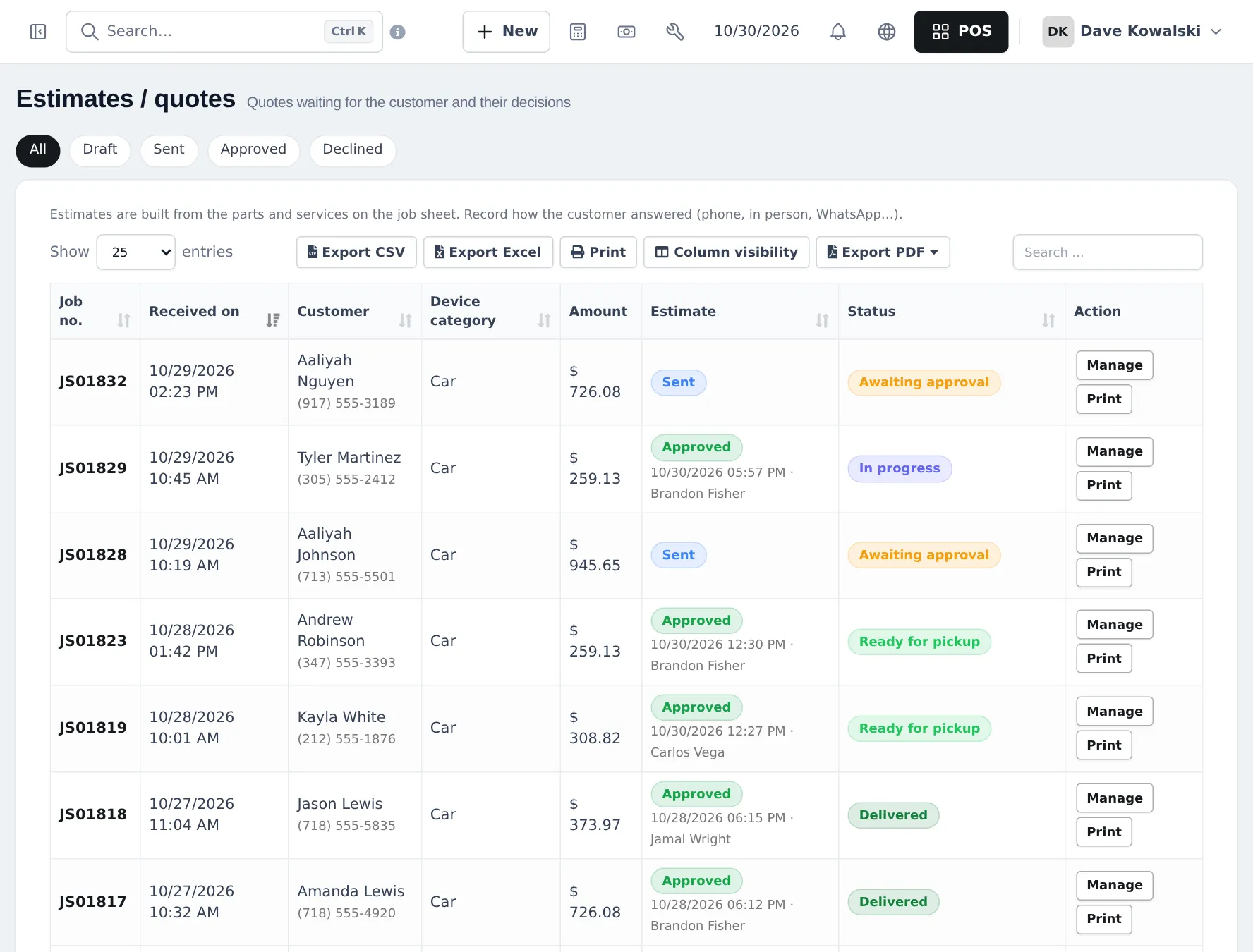Viewport: 1253px width, 952px height.
Task: Export table as CSV
Action: pos(356,252)
